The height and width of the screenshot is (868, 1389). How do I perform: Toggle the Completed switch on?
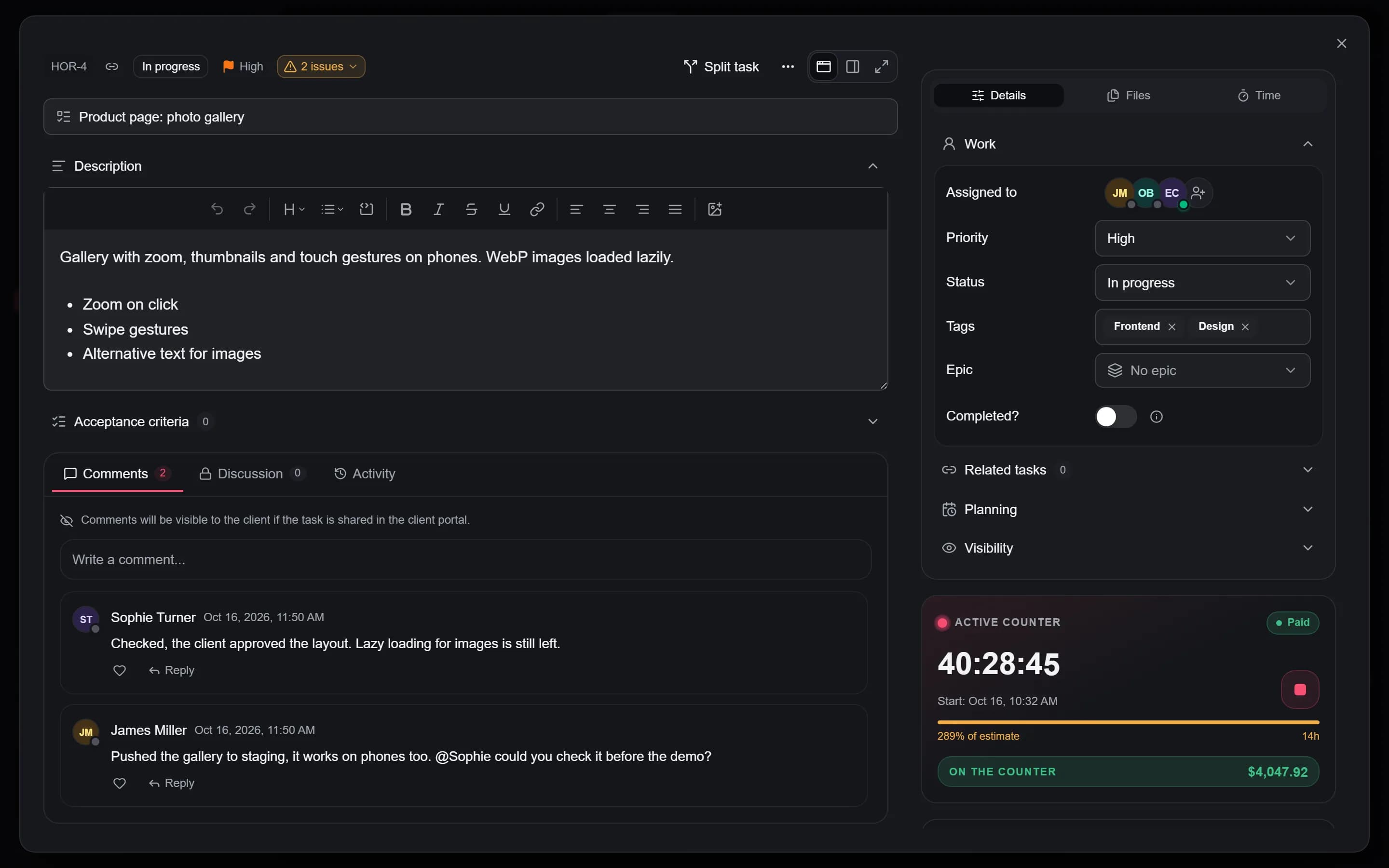1116,417
